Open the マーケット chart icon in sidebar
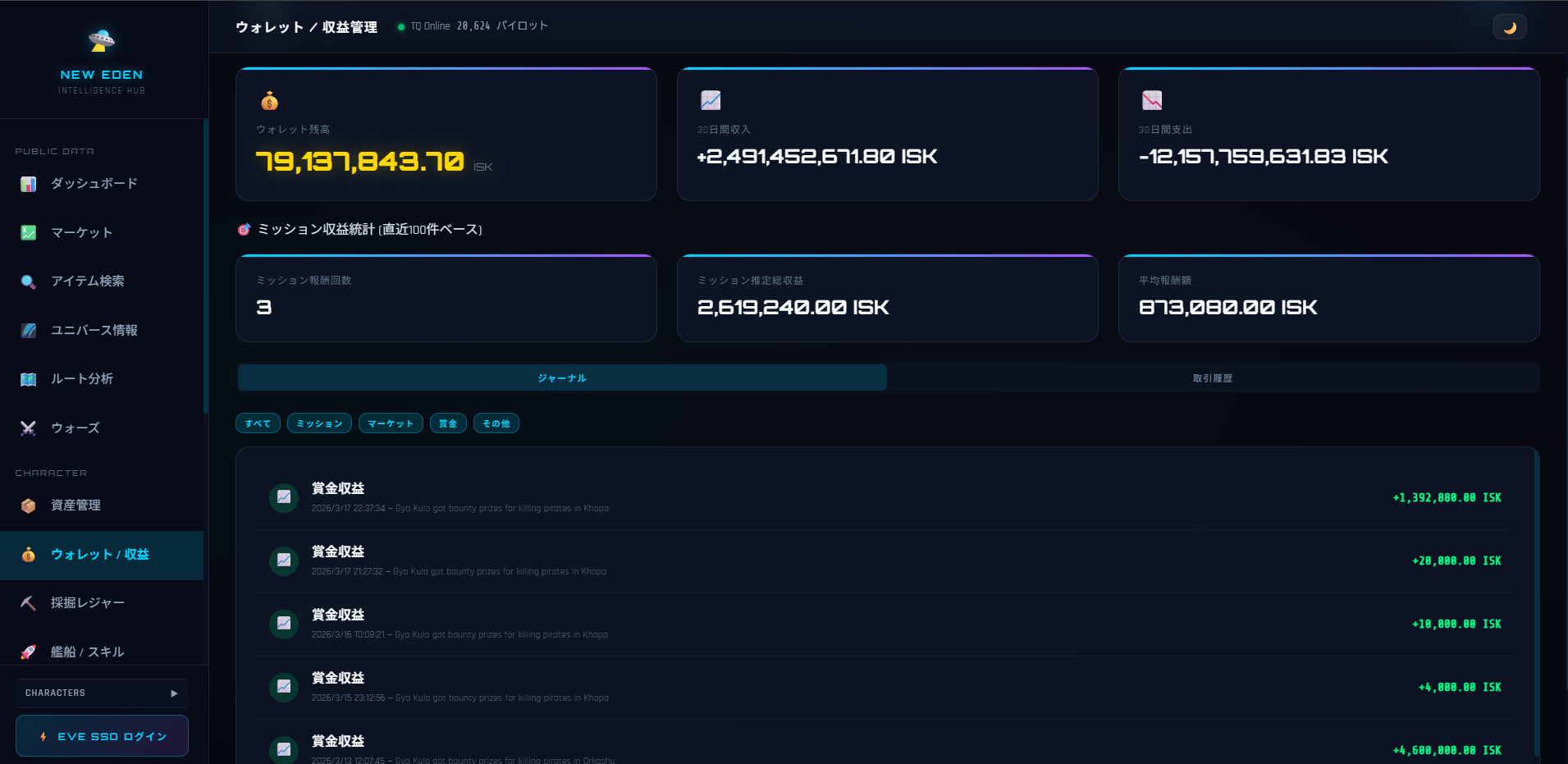Viewport: 1568px width, 764px height. point(29,233)
